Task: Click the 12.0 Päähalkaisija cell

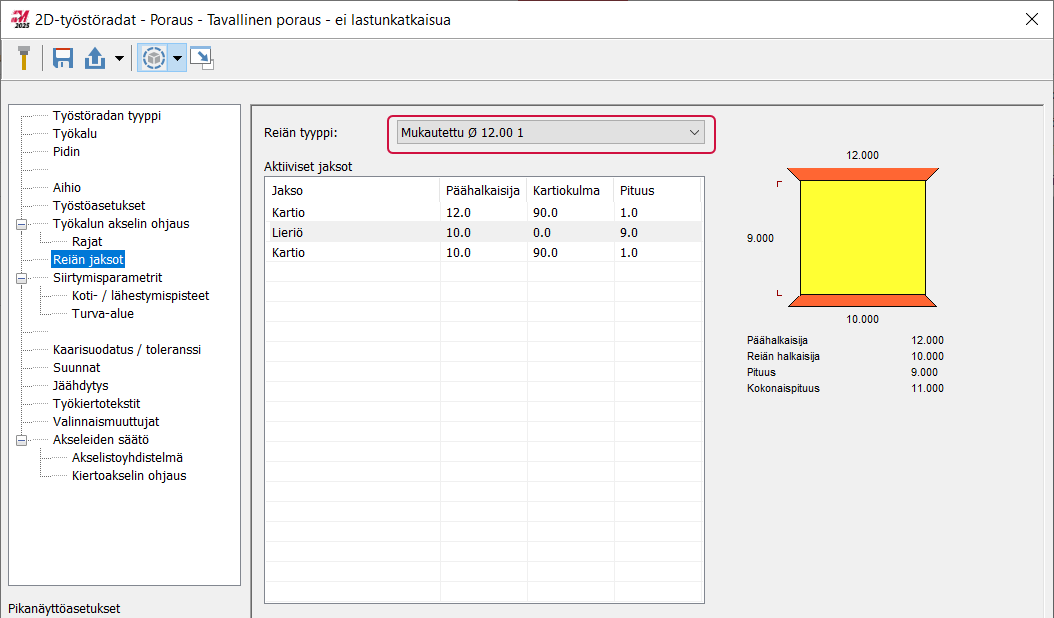Action: pyautogui.click(x=483, y=213)
